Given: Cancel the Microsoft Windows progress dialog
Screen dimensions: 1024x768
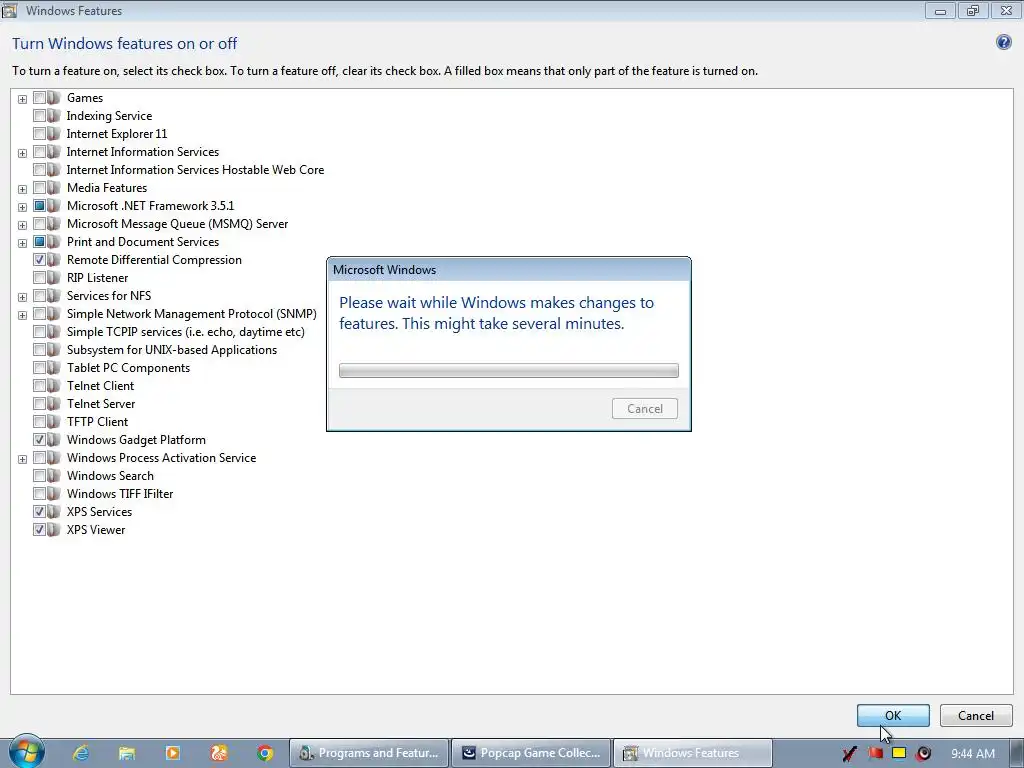Looking at the screenshot, I should pyautogui.click(x=645, y=409).
